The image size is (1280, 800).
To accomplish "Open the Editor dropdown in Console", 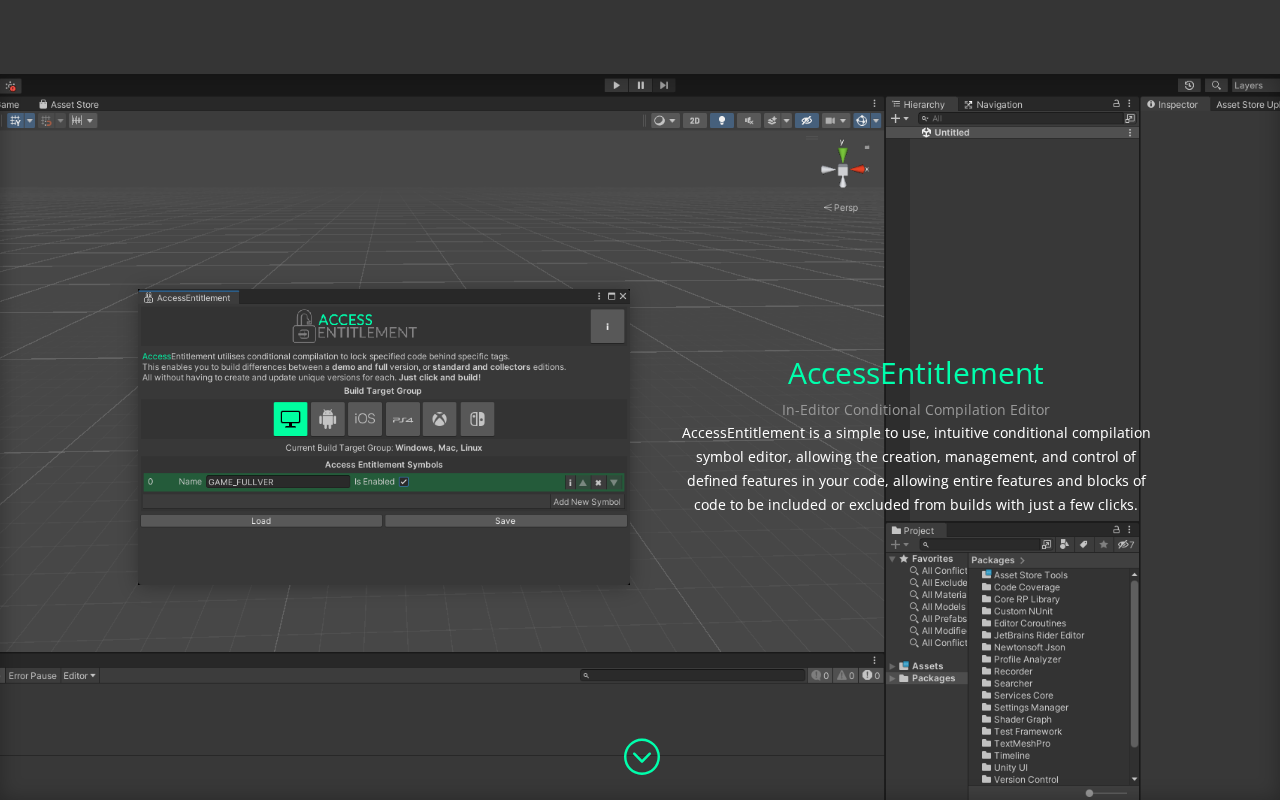I will (80, 676).
